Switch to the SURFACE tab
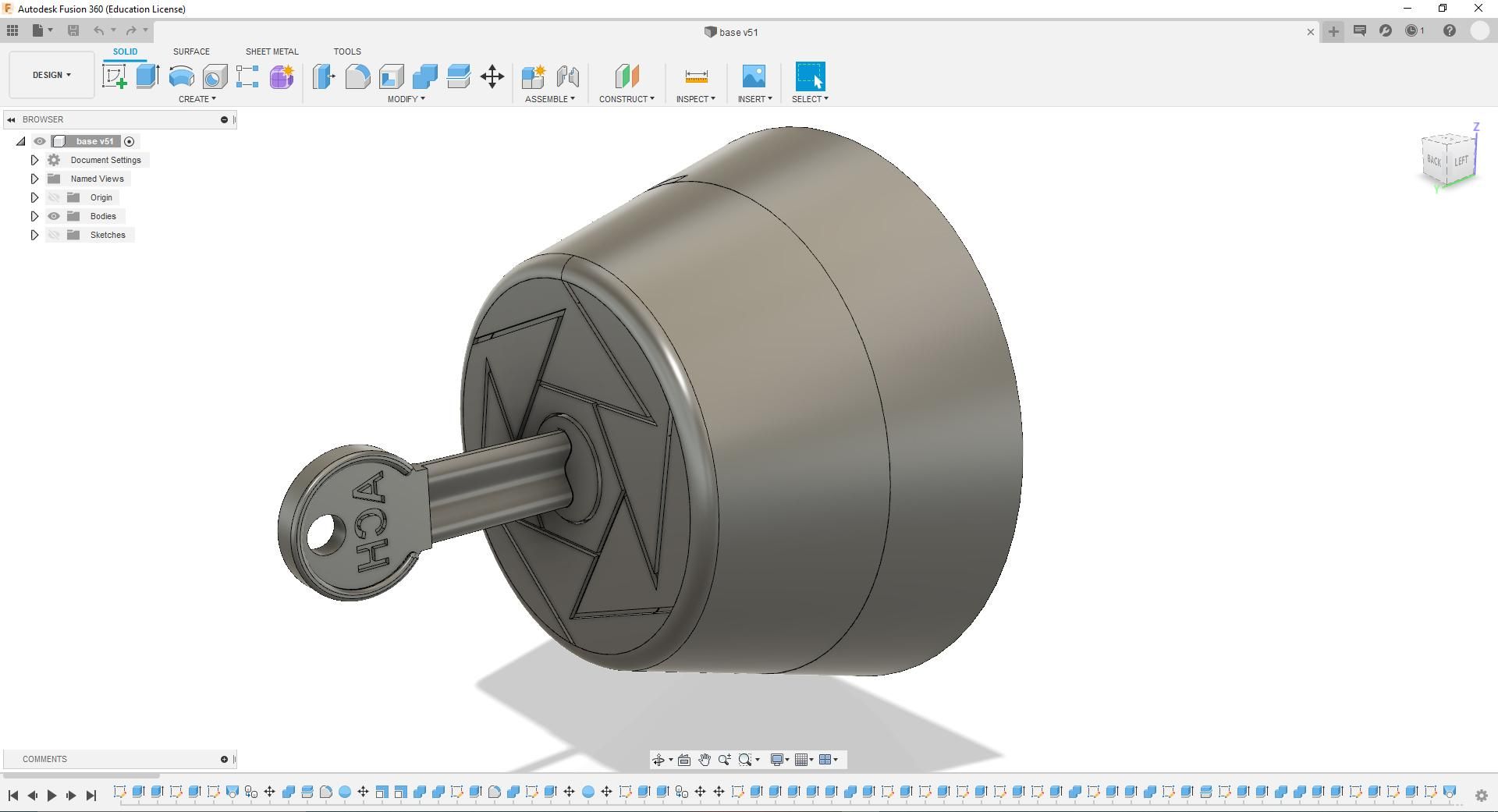This screenshot has height=812, width=1498. coord(191,51)
